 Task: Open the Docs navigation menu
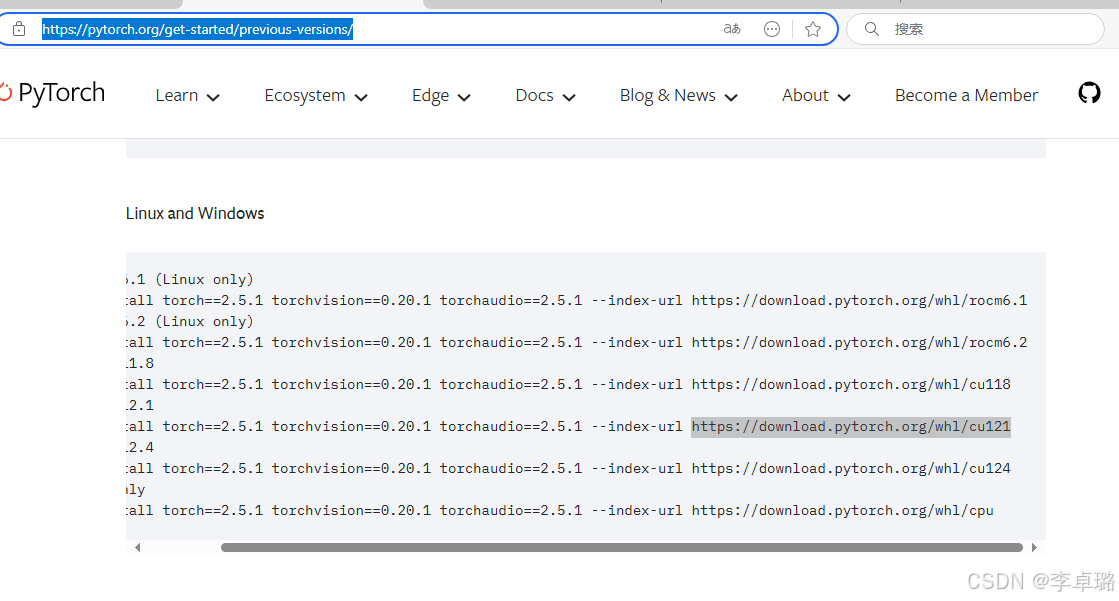click(x=545, y=96)
